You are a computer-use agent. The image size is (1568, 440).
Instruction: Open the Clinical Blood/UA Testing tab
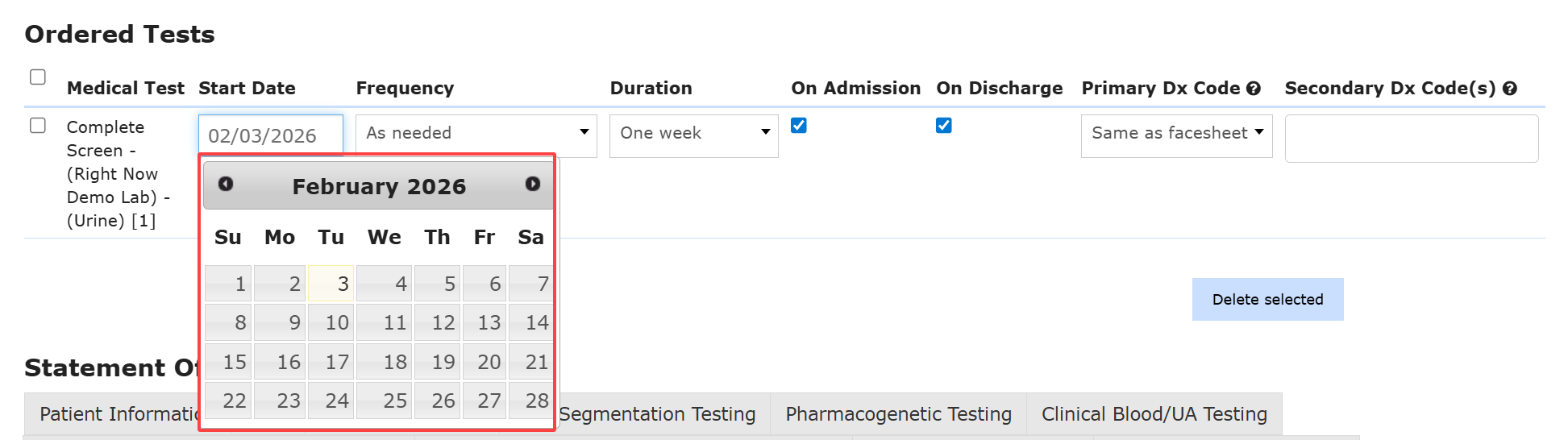1154,414
